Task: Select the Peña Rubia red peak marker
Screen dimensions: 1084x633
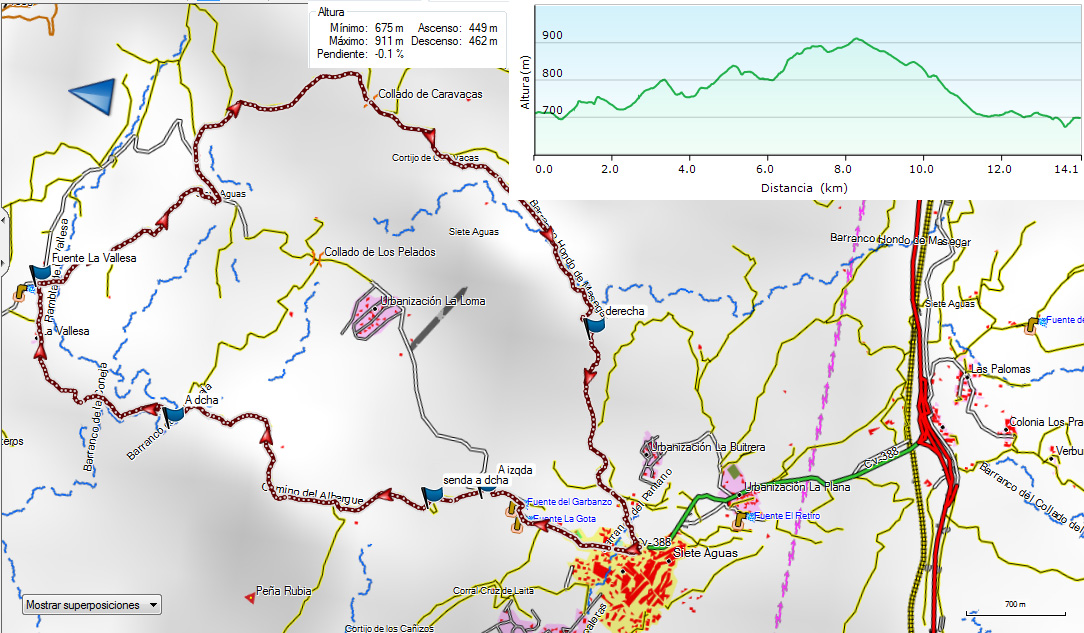Action: [249, 598]
